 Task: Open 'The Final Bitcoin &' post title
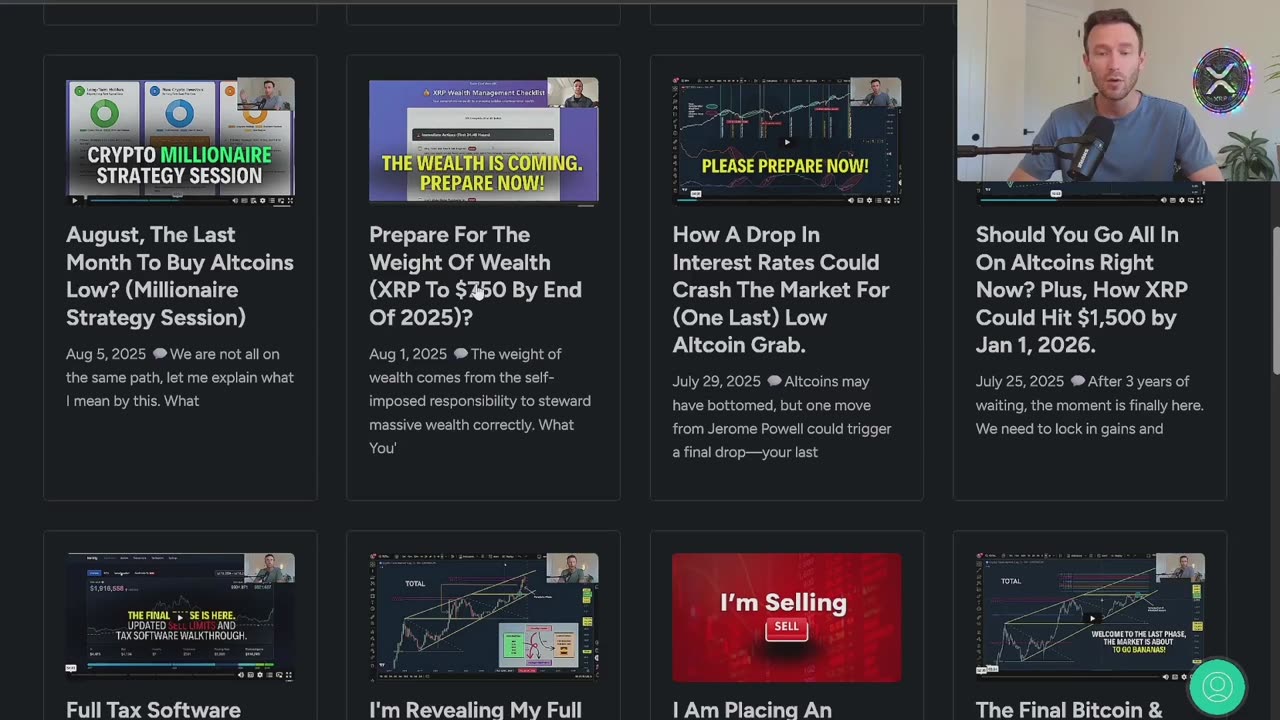tap(1069, 709)
